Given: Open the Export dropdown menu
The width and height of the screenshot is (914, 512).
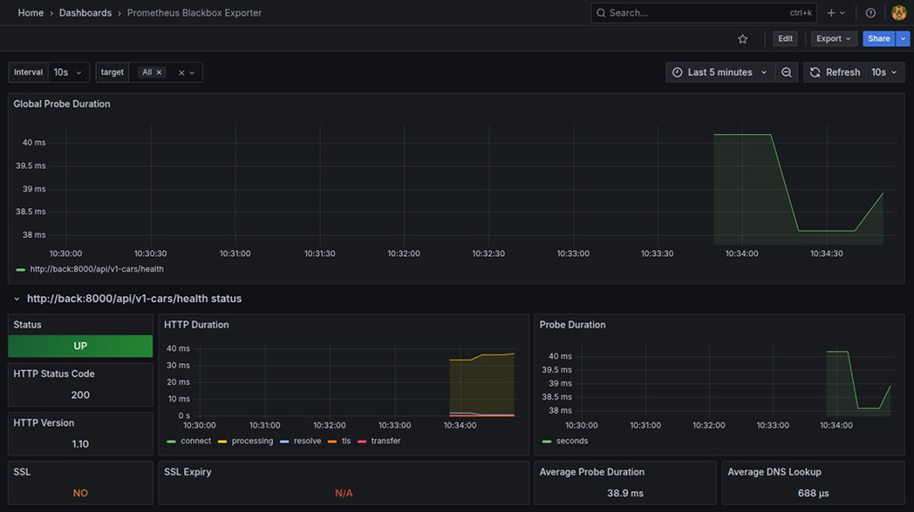Looking at the screenshot, I should pos(834,38).
